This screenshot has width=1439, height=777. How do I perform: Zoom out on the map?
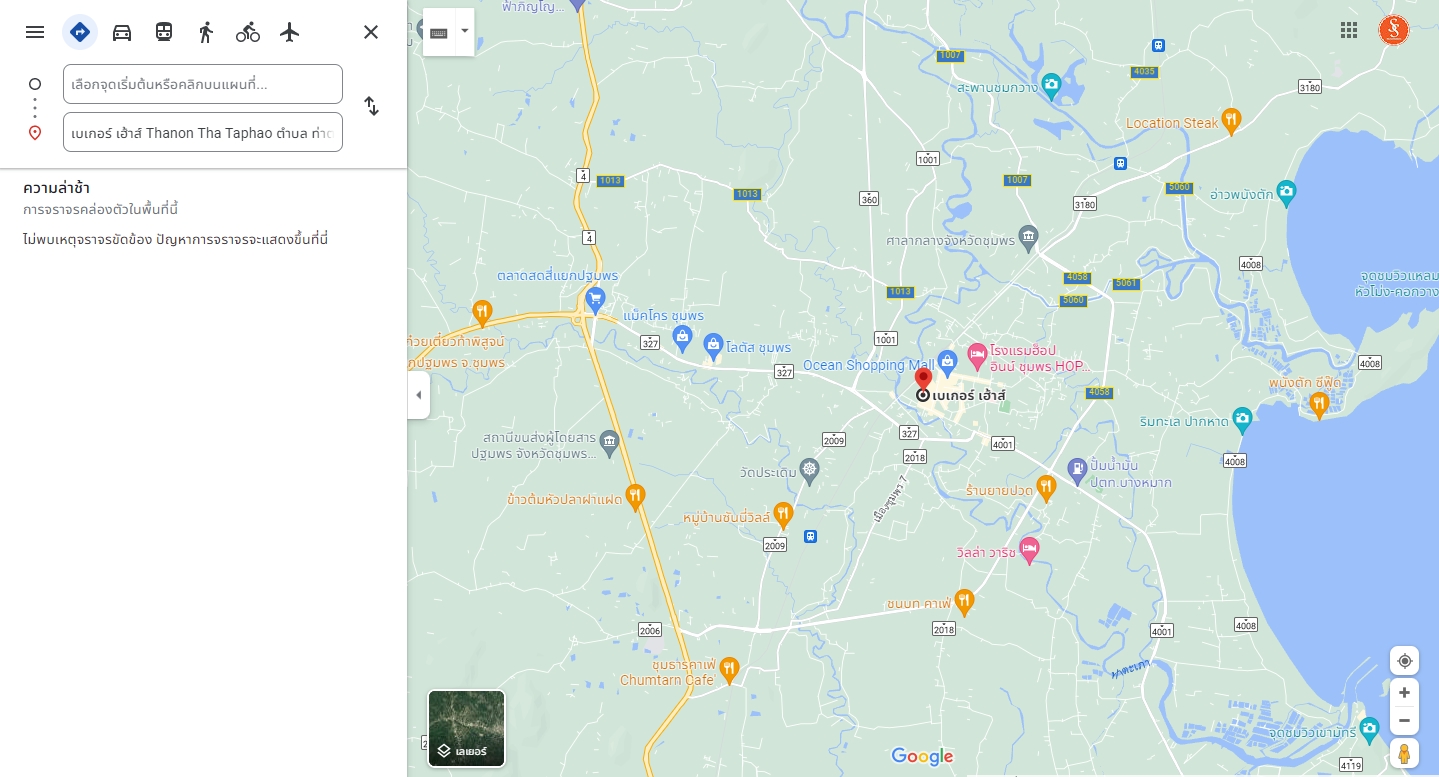1405,720
